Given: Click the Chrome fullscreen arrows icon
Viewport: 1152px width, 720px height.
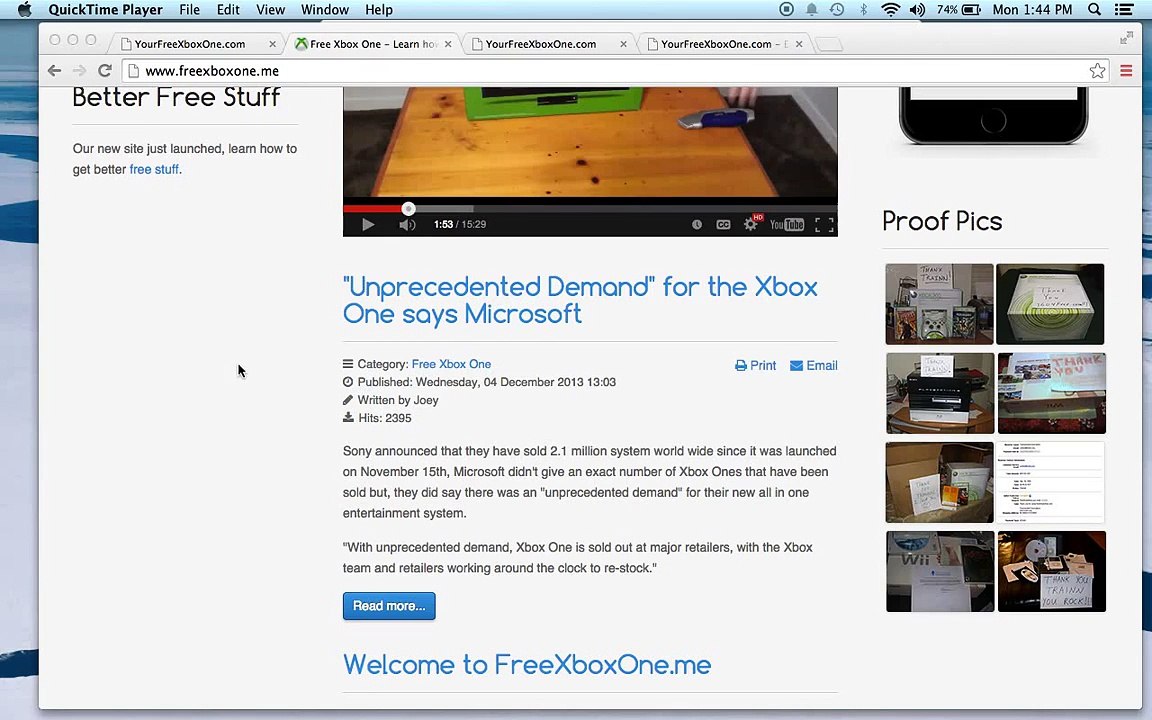Looking at the screenshot, I should point(1126,37).
